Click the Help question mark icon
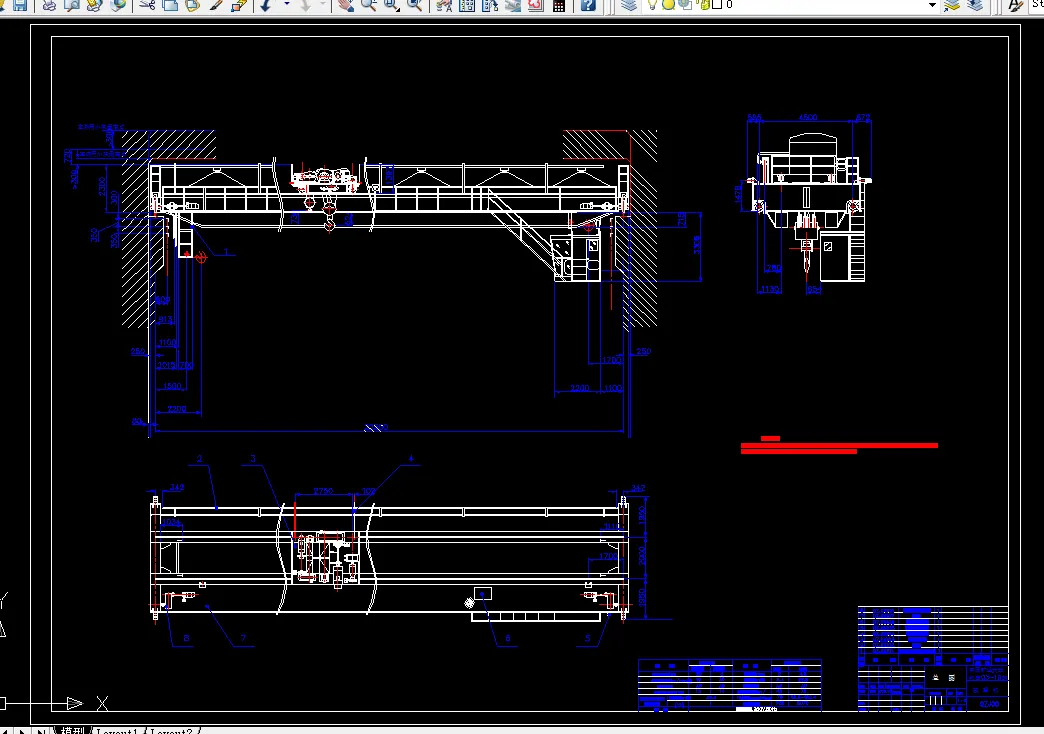Screen dimensions: 1044x734 (588, 5)
